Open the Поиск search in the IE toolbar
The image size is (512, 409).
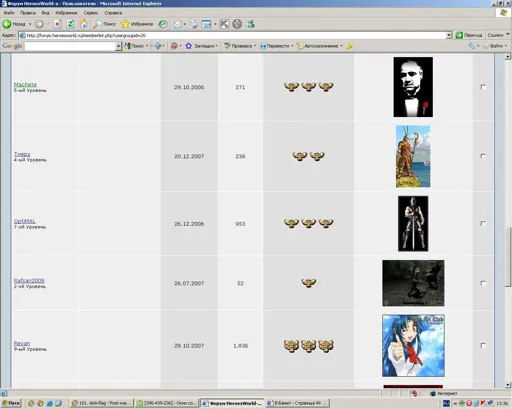pyautogui.click(x=104, y=24)
